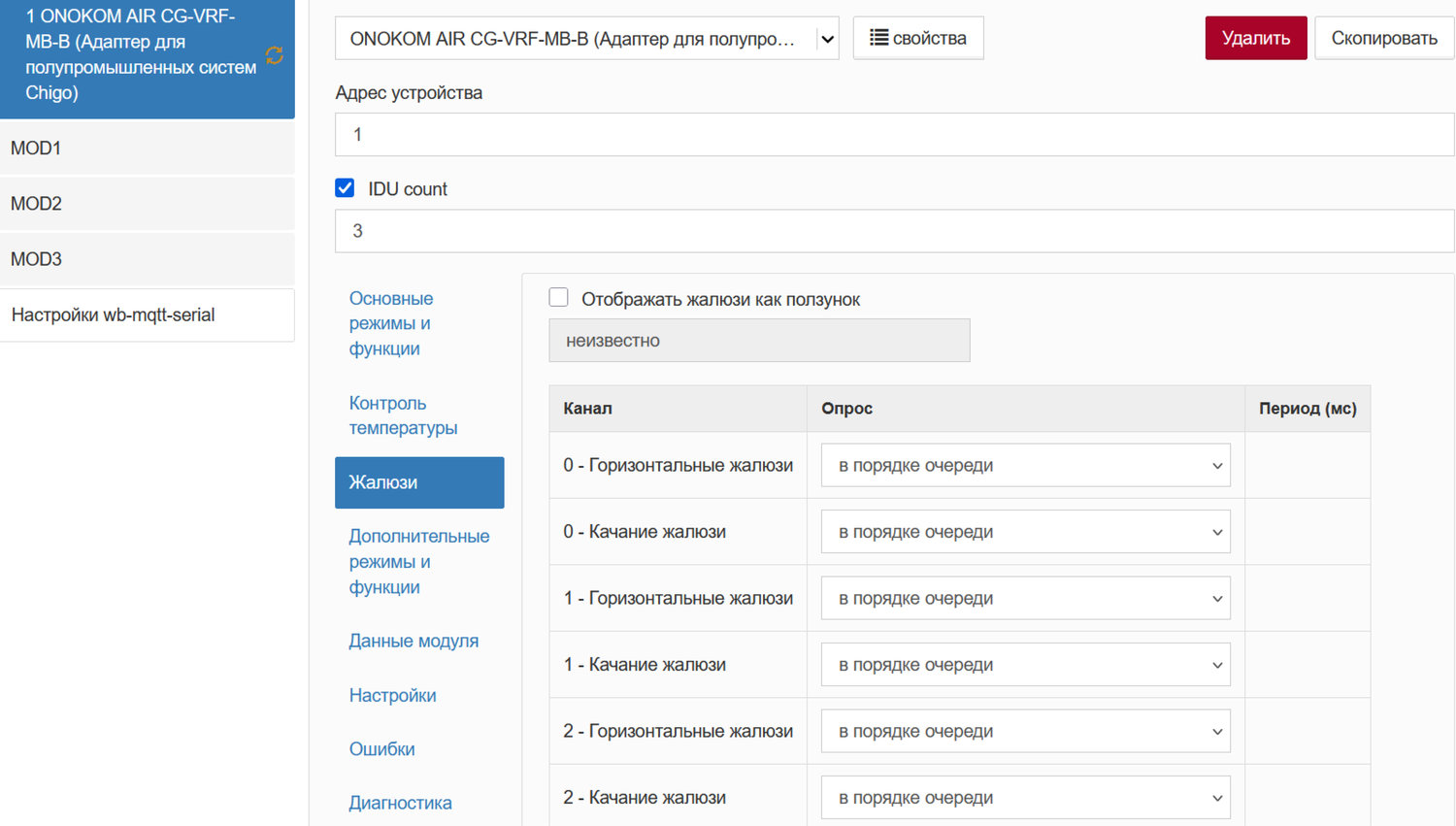Viewport: 1456px width, 826px height.
Task: Open the device model dropdown
Action: (x=586, y=39)
